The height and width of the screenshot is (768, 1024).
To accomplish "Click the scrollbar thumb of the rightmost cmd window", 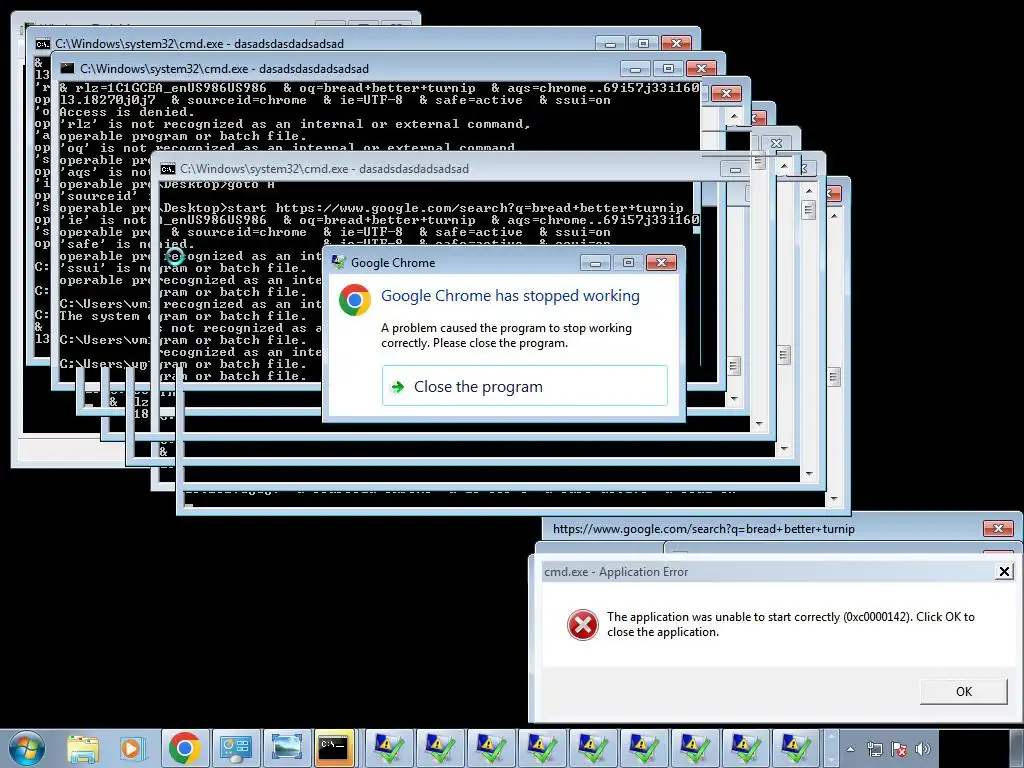I will pyautogui.click(x=834, y=377).
